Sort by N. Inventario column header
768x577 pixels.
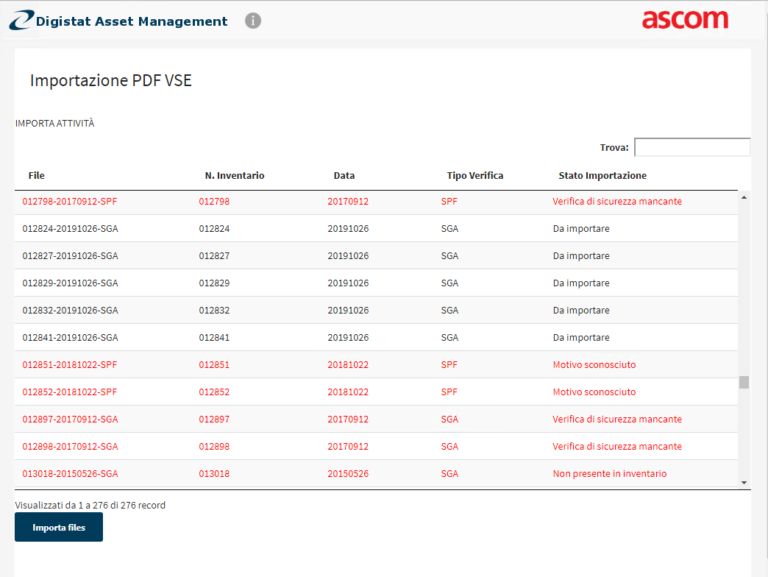(x=234, y=175)
